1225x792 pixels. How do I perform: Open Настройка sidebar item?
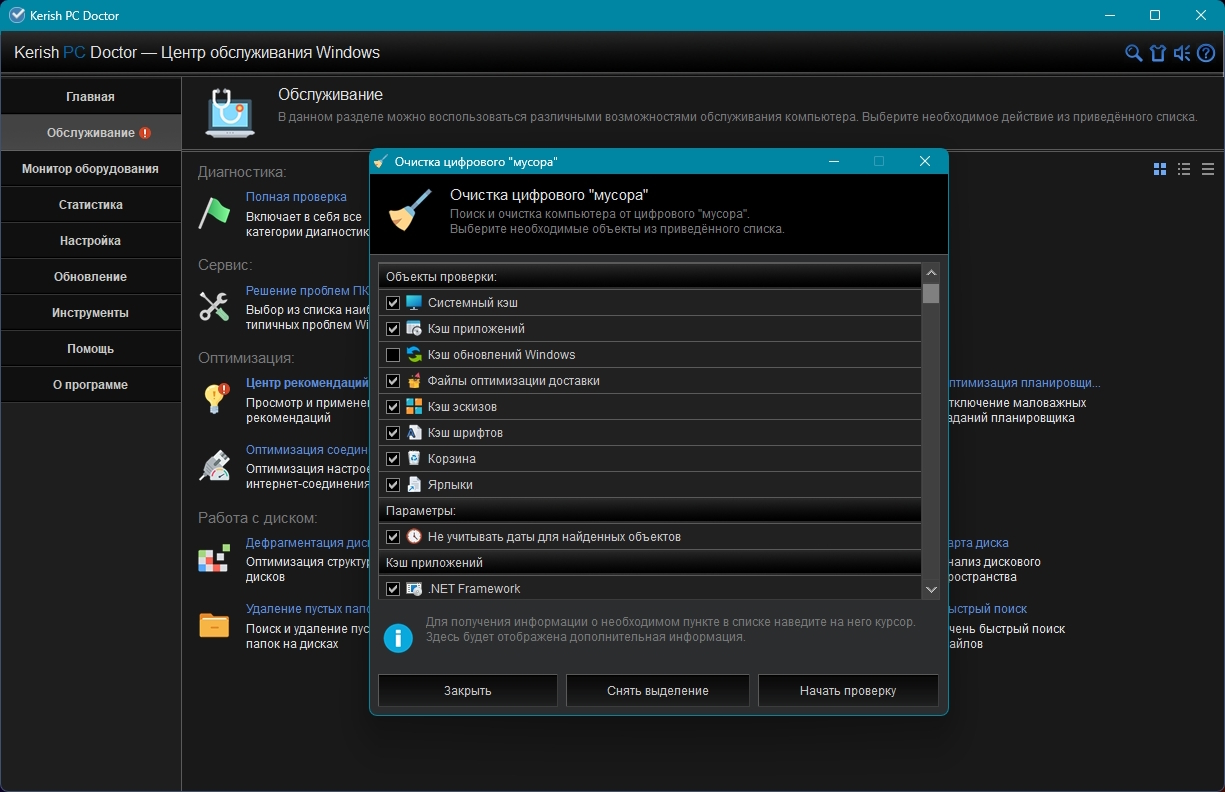tap(91, 241)
